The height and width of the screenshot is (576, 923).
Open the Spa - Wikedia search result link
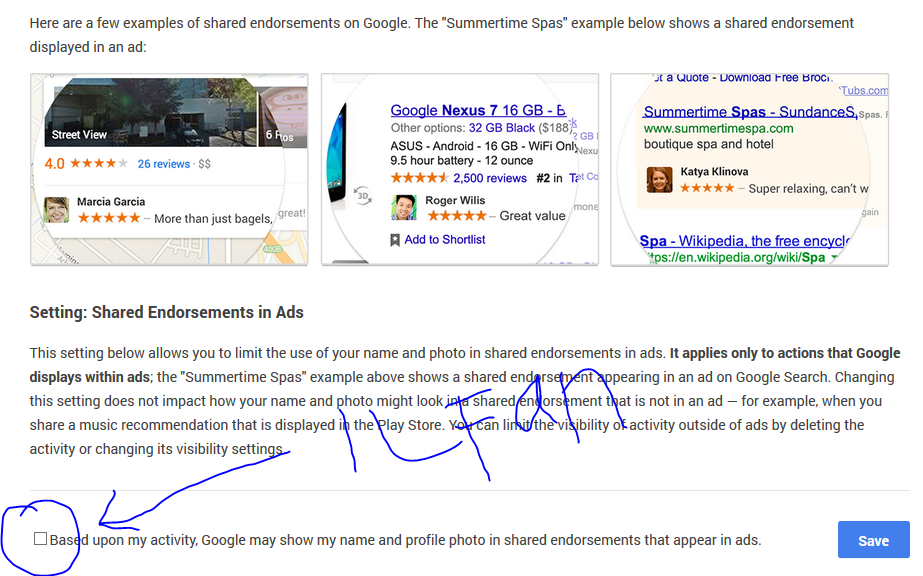745,241
